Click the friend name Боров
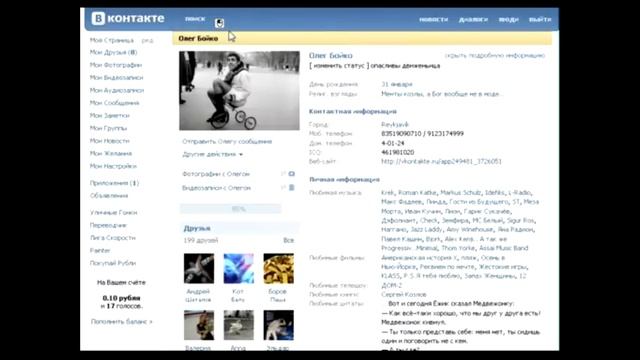The image size is (640, 360). 278,291
